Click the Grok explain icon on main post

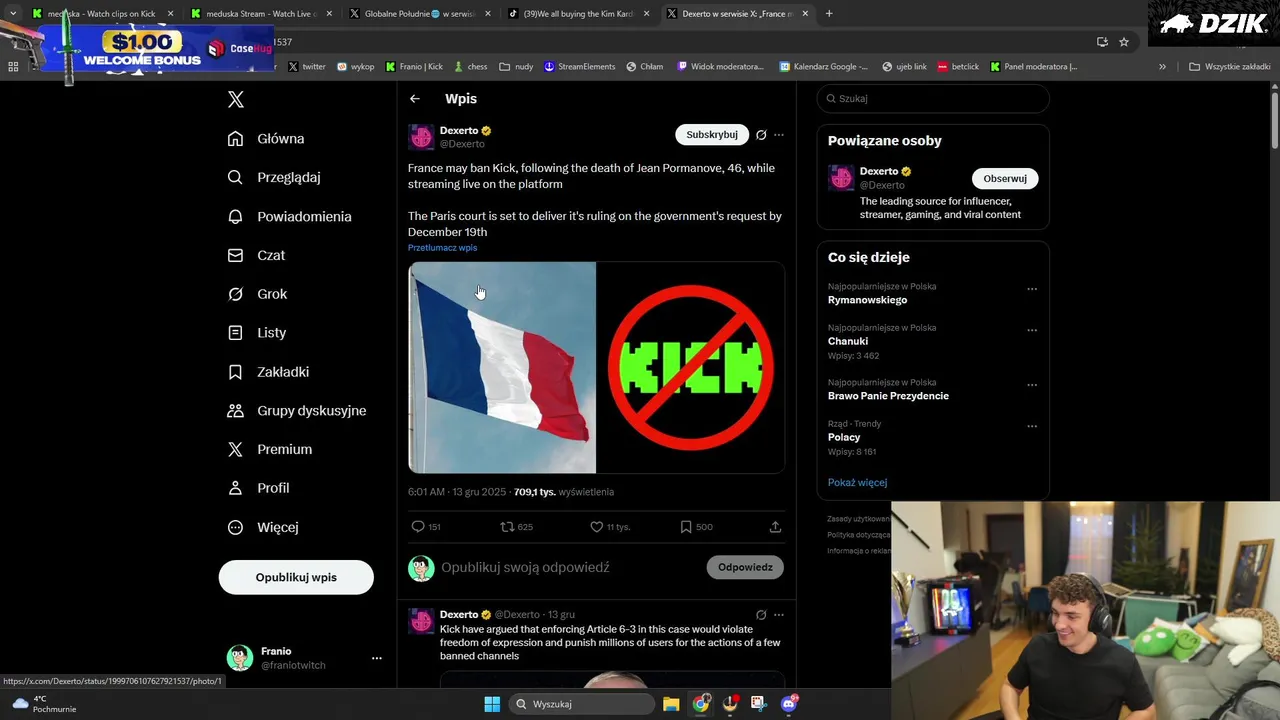[x=761, y=135]
